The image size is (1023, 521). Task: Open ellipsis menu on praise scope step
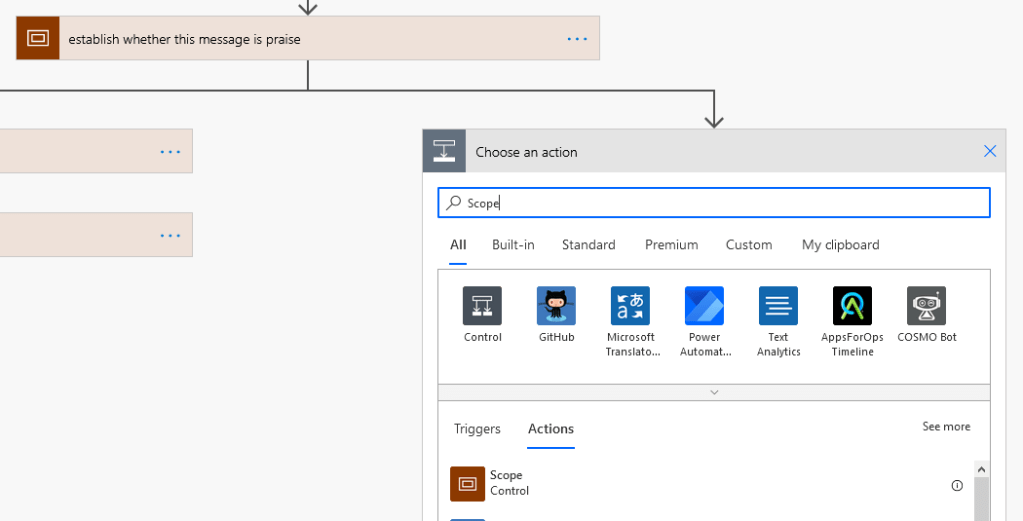(x=577, y=38)
